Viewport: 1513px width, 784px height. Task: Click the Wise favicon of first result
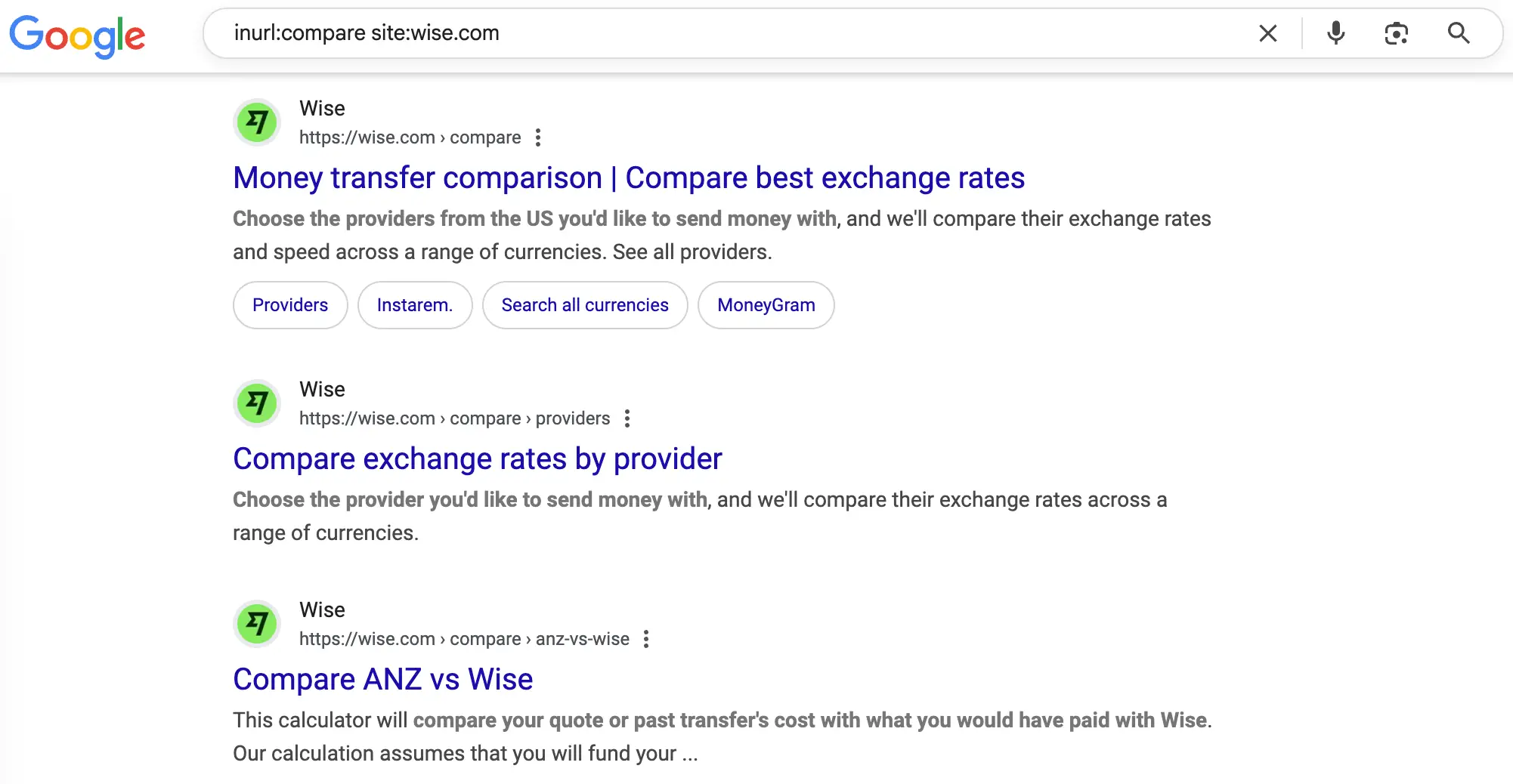tap(257, 122)
